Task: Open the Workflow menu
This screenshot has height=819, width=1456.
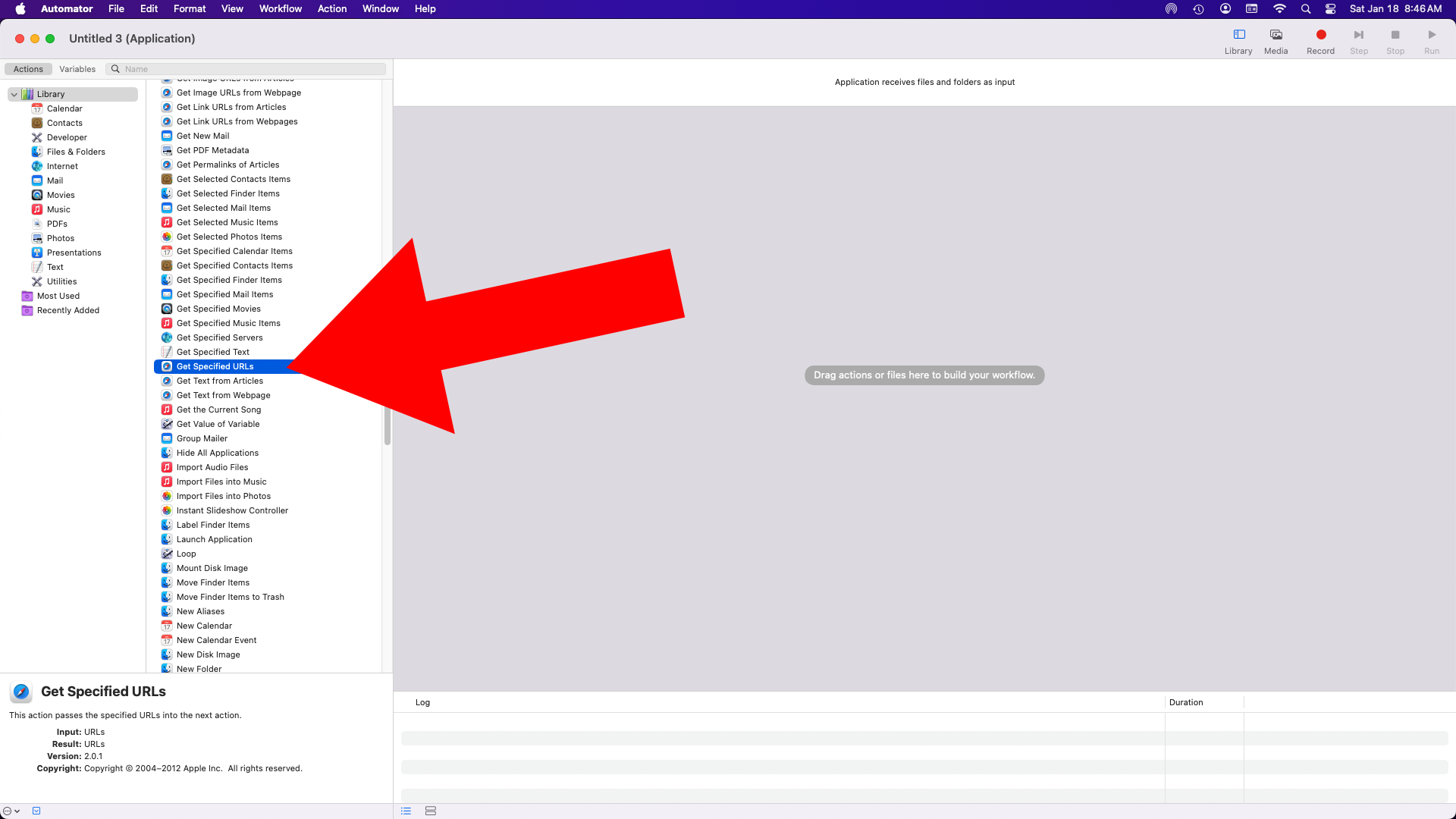Action: [281, 9]
